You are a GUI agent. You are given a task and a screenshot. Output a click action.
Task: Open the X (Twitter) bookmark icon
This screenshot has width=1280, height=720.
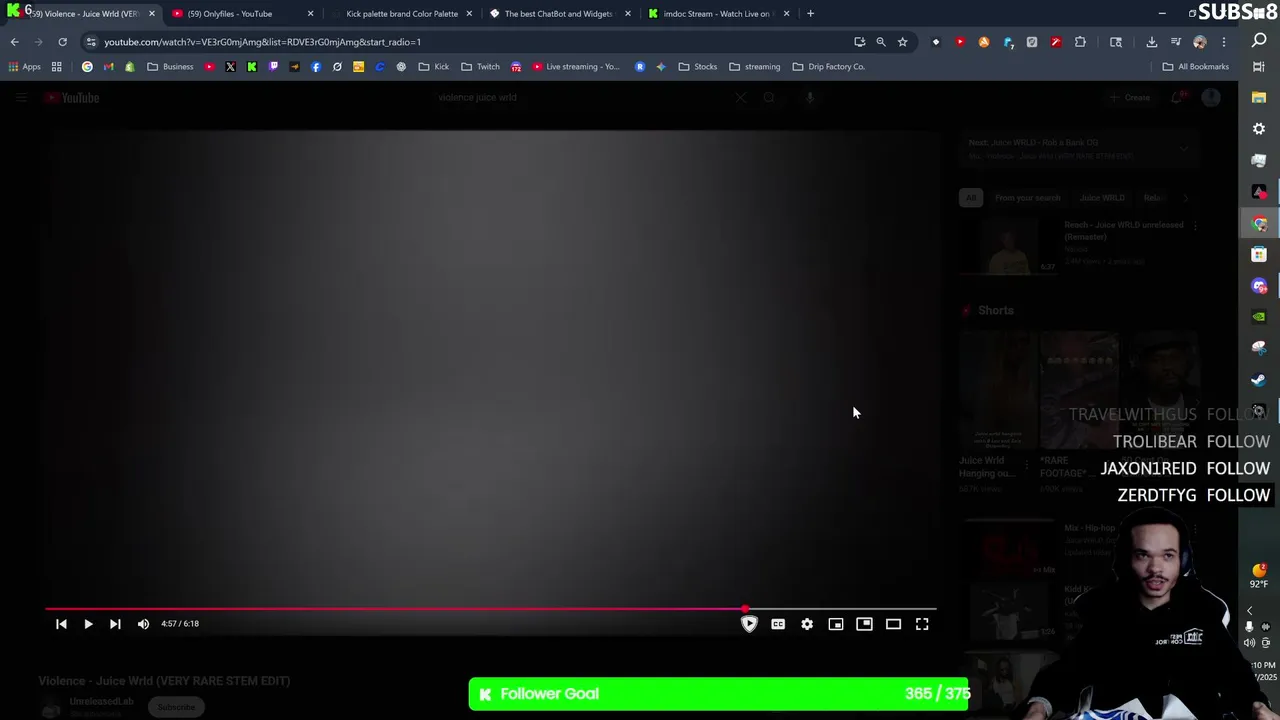click(x=230, y=67)
